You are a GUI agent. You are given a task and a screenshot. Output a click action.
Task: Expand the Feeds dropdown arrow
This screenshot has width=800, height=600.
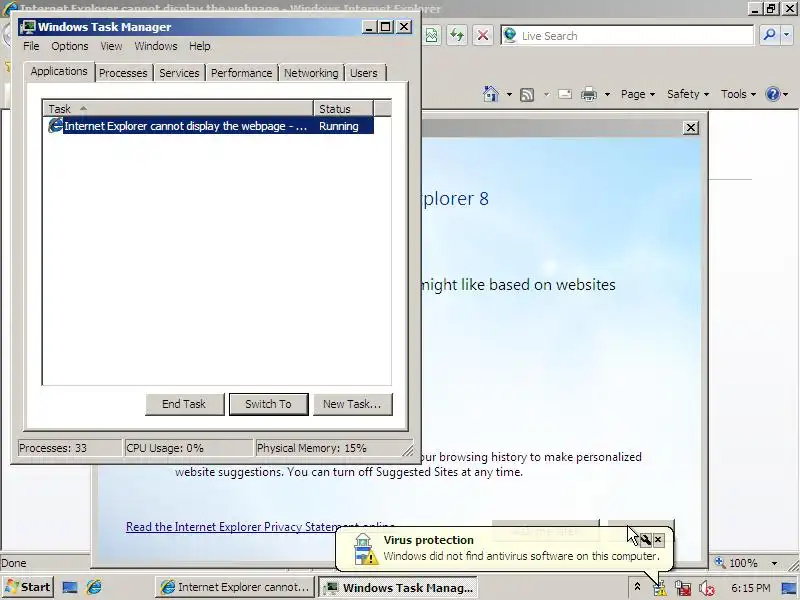pos(546,94)
